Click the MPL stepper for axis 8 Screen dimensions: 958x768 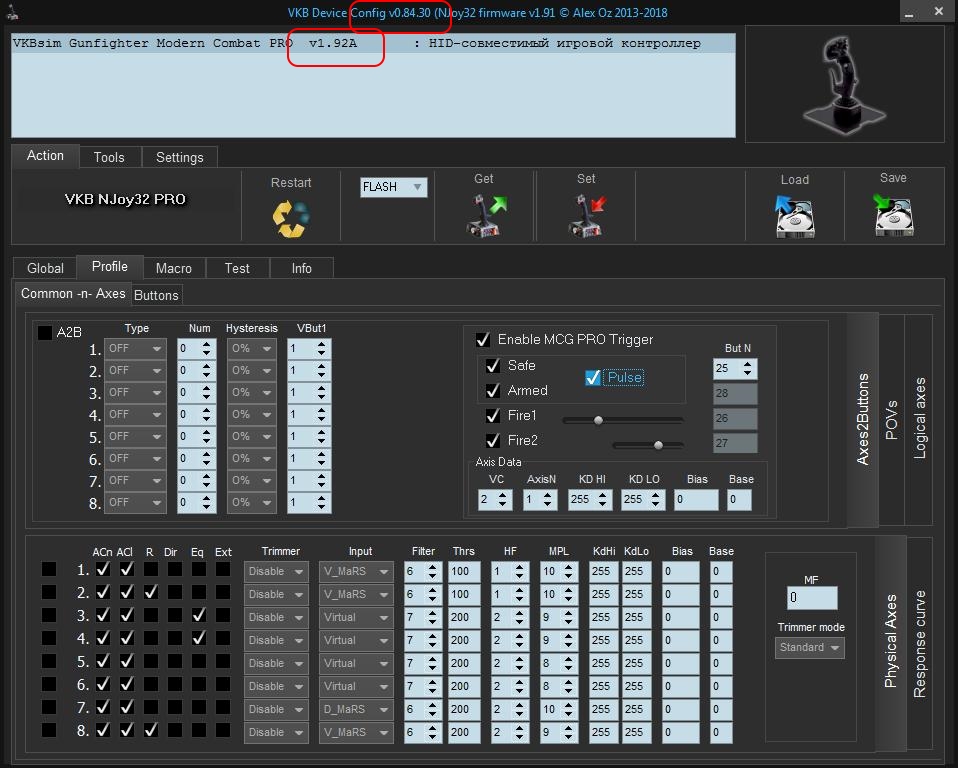558,732
